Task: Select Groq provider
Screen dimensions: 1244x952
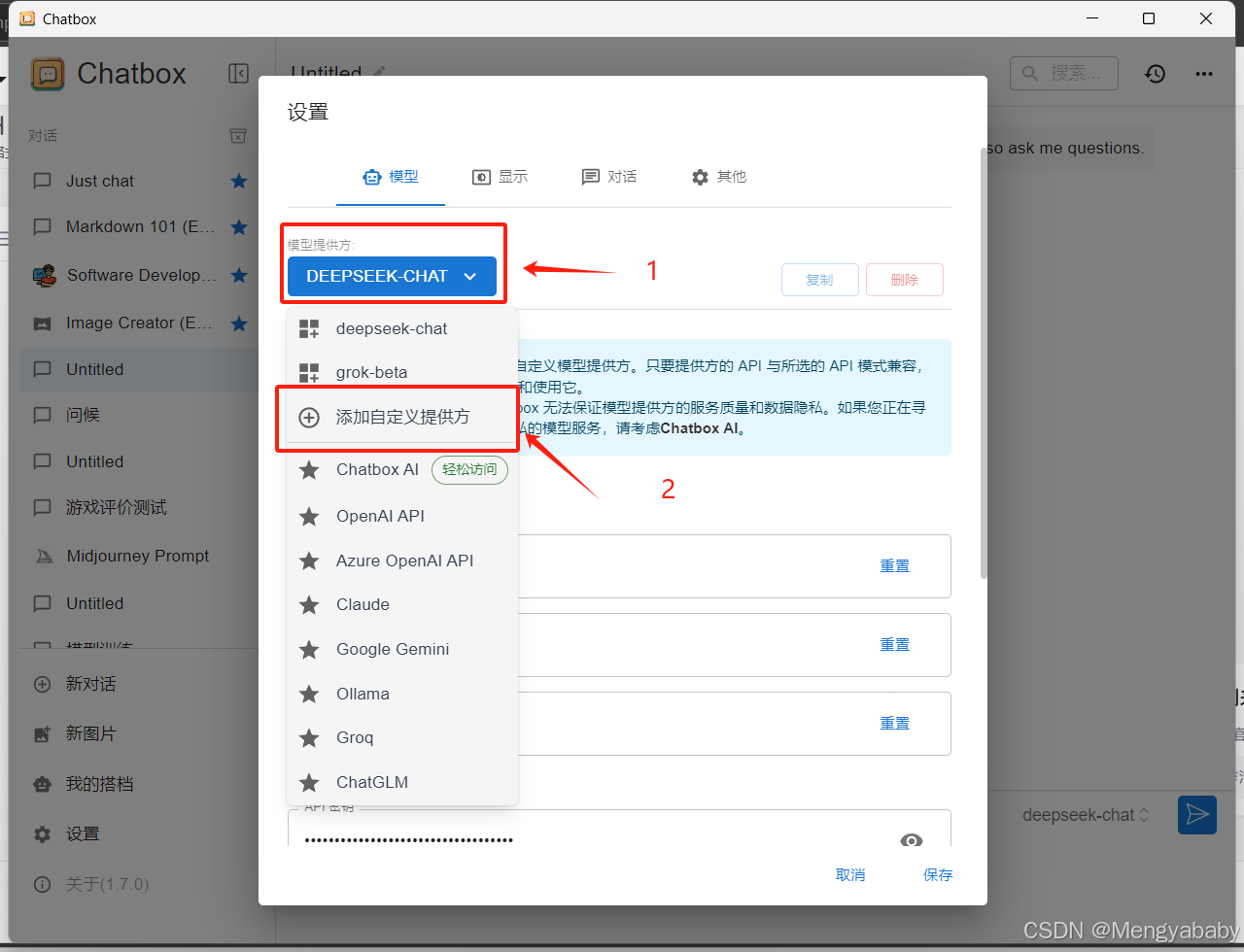Action: click(402, 737)
